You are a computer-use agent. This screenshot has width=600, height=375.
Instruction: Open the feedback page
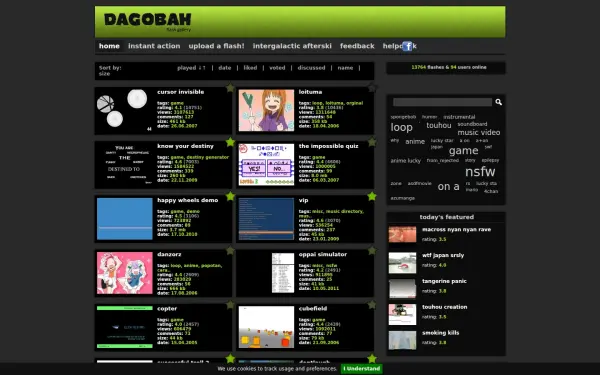click(357, 46)
